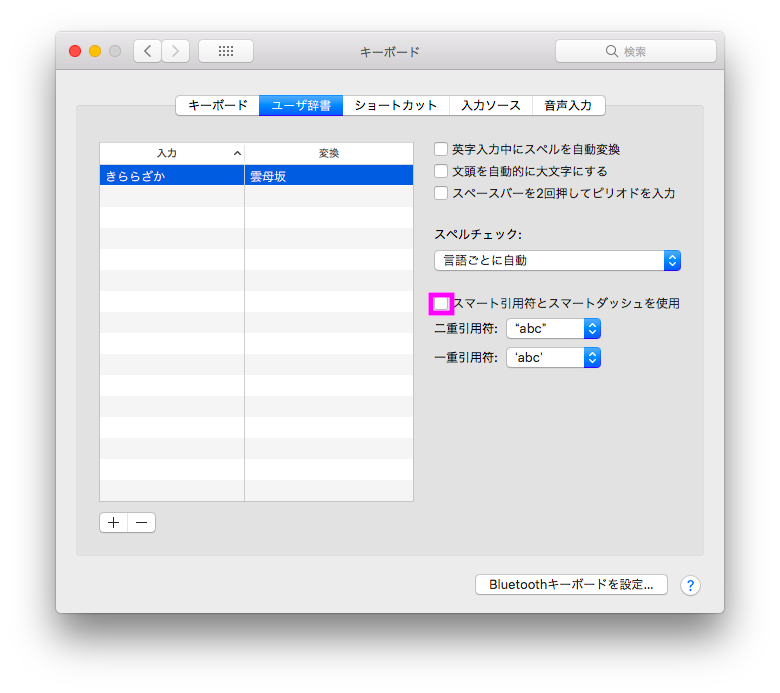Minimize the window with yellow button
The image size is (780, 693).
tap(95, 51)
